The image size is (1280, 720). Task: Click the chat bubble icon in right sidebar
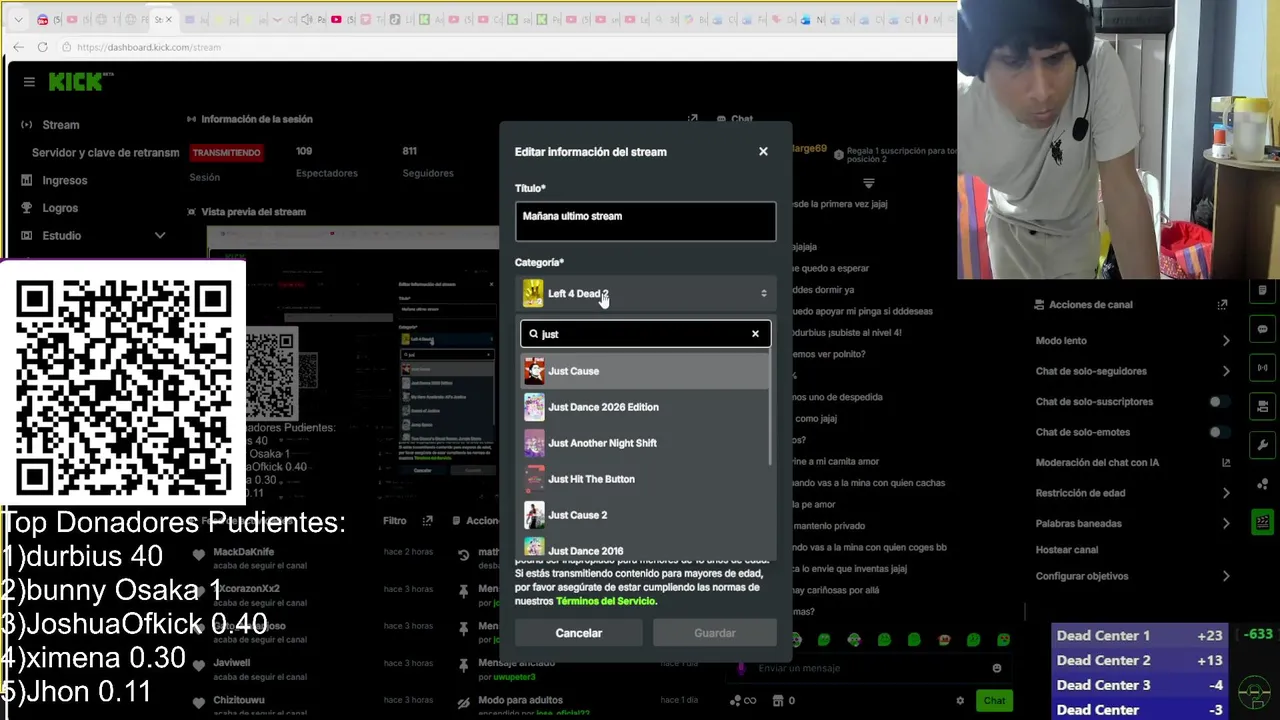tap(1262, 329)
